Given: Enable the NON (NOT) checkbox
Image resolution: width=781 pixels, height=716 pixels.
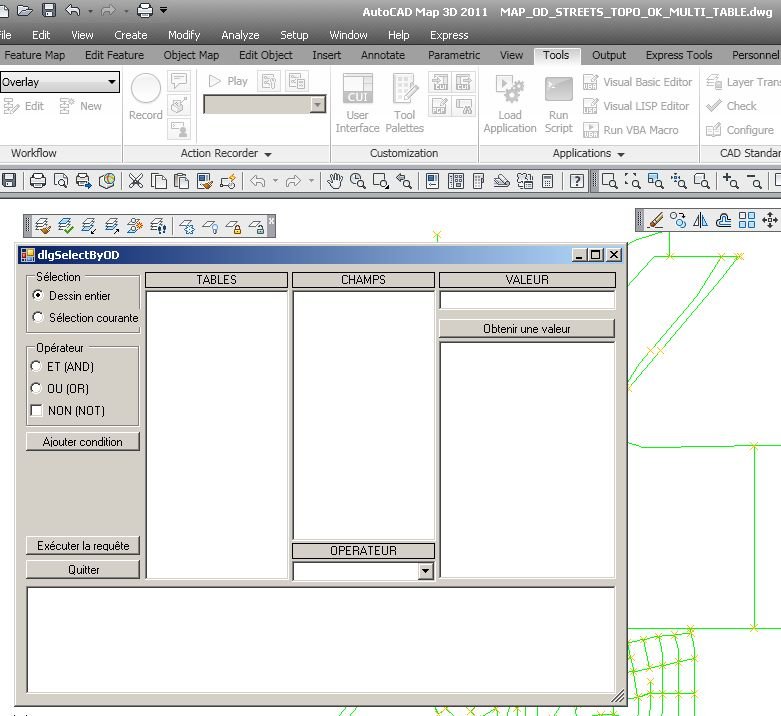Looking at the screenshot, I should [x=36, y=410].
